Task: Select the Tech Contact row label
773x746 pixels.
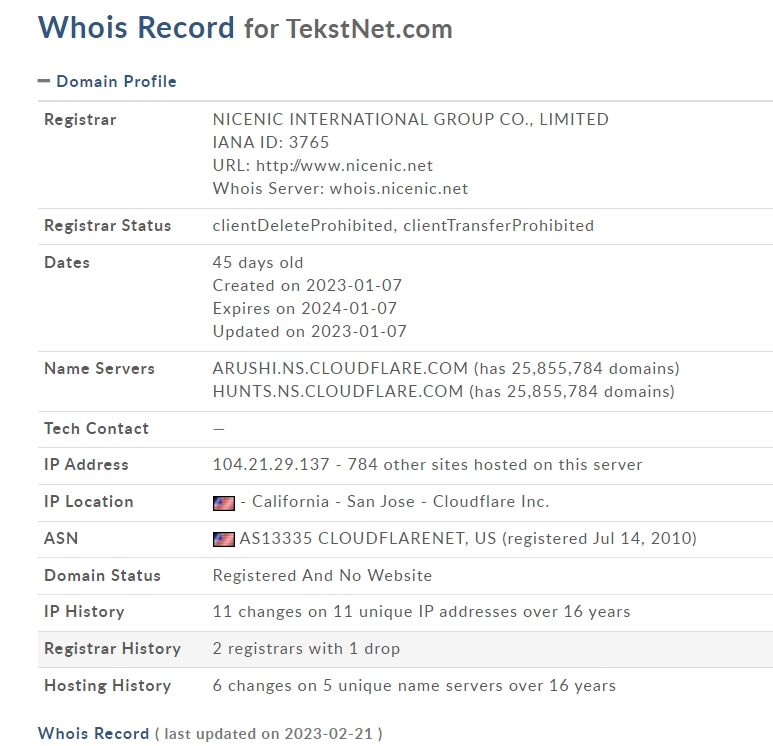Action: [97, 429]
